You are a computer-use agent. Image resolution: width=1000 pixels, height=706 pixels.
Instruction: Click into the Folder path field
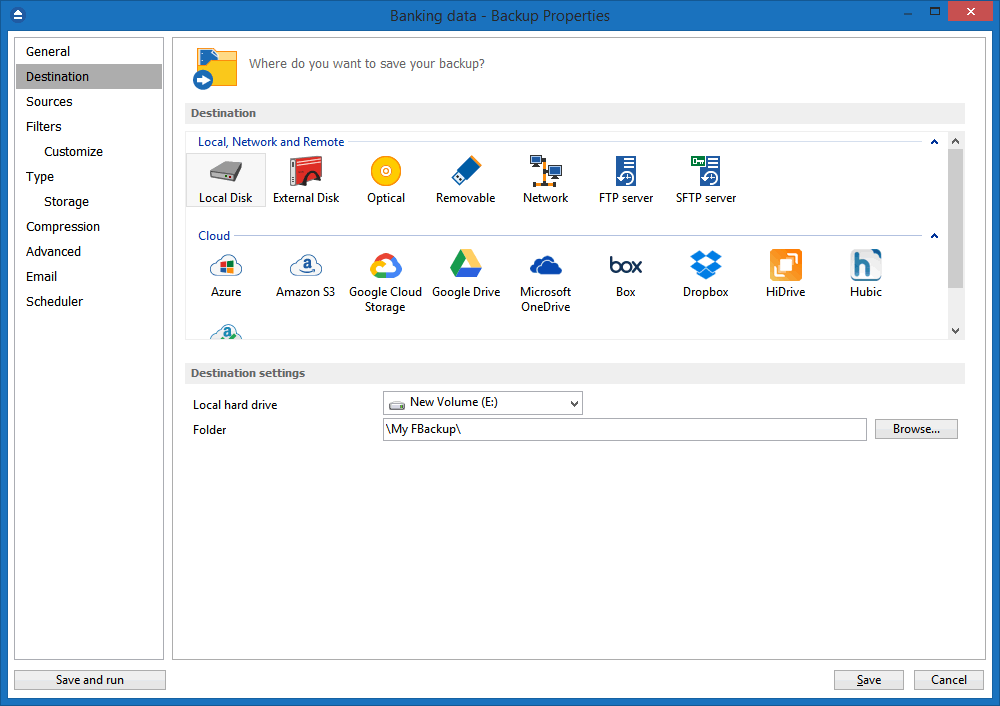pyautogui.click(x=624, y=429)
